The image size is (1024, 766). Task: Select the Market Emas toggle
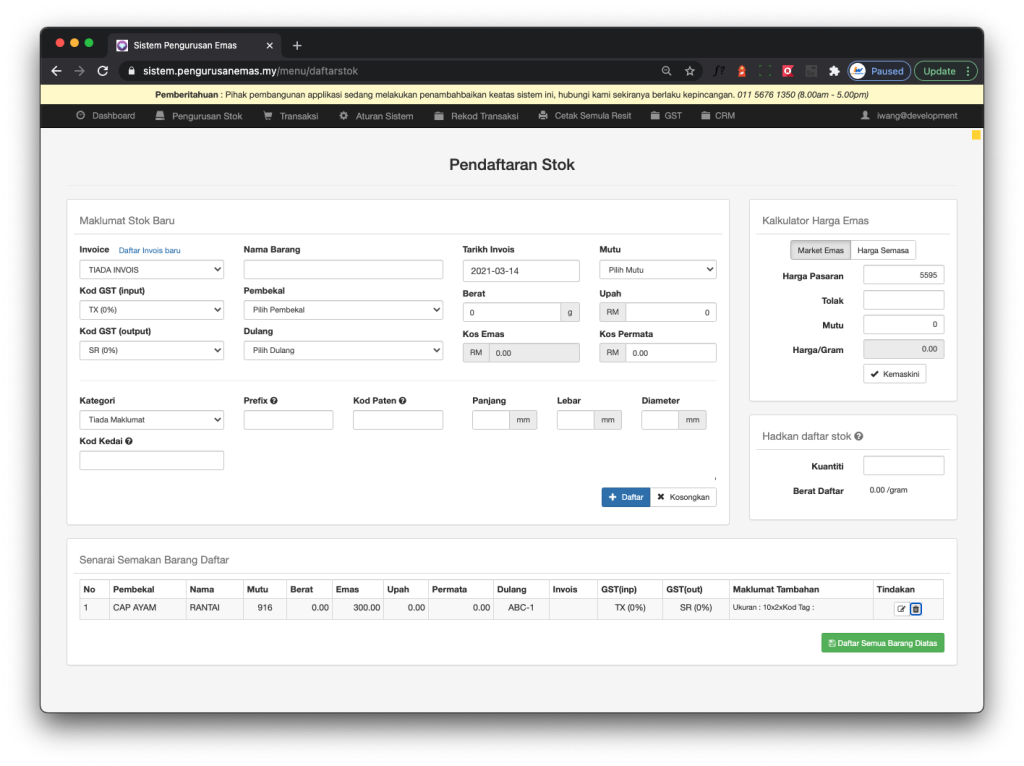click(820, 250)
